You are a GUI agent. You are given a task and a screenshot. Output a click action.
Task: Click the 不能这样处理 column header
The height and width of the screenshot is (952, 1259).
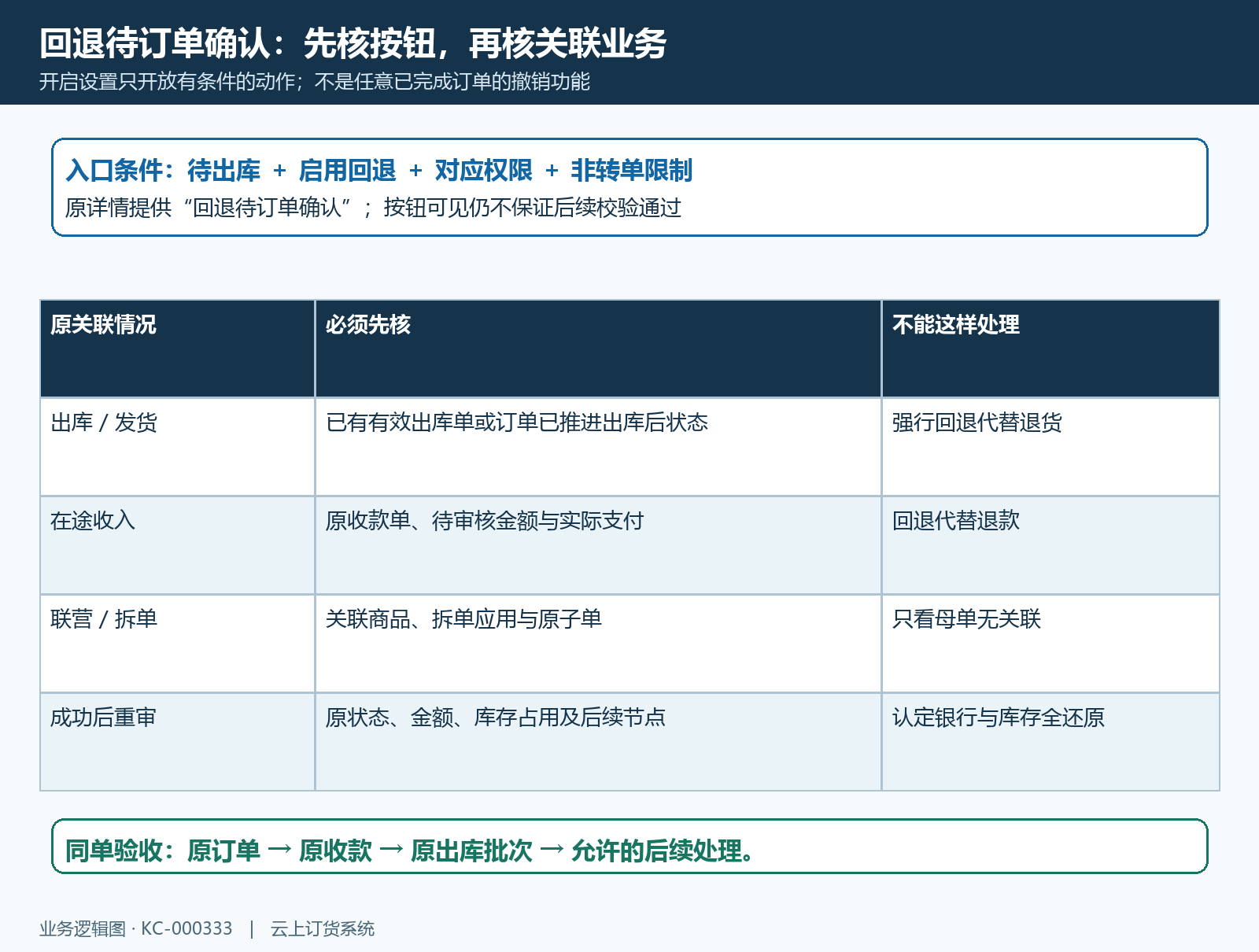(x=1050, y=349)
